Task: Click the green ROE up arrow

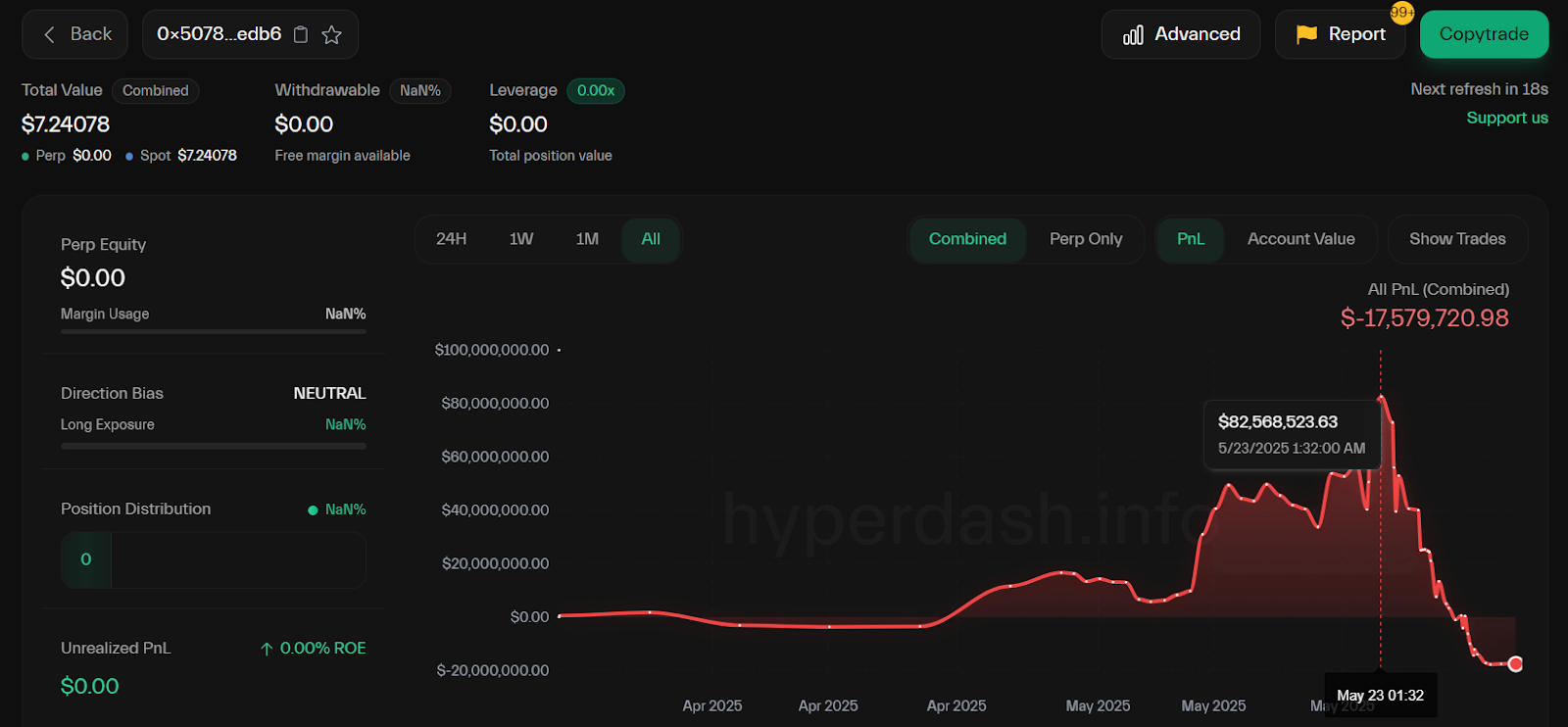Action: pos(266,649)
